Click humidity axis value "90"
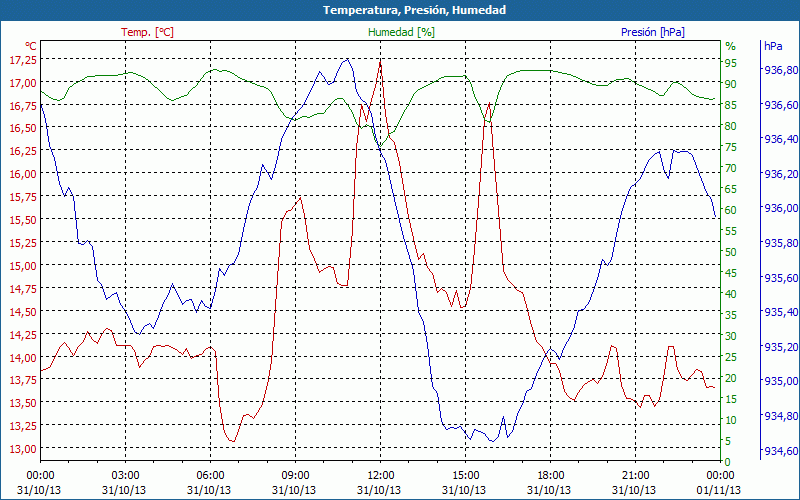 click(731, 84)
